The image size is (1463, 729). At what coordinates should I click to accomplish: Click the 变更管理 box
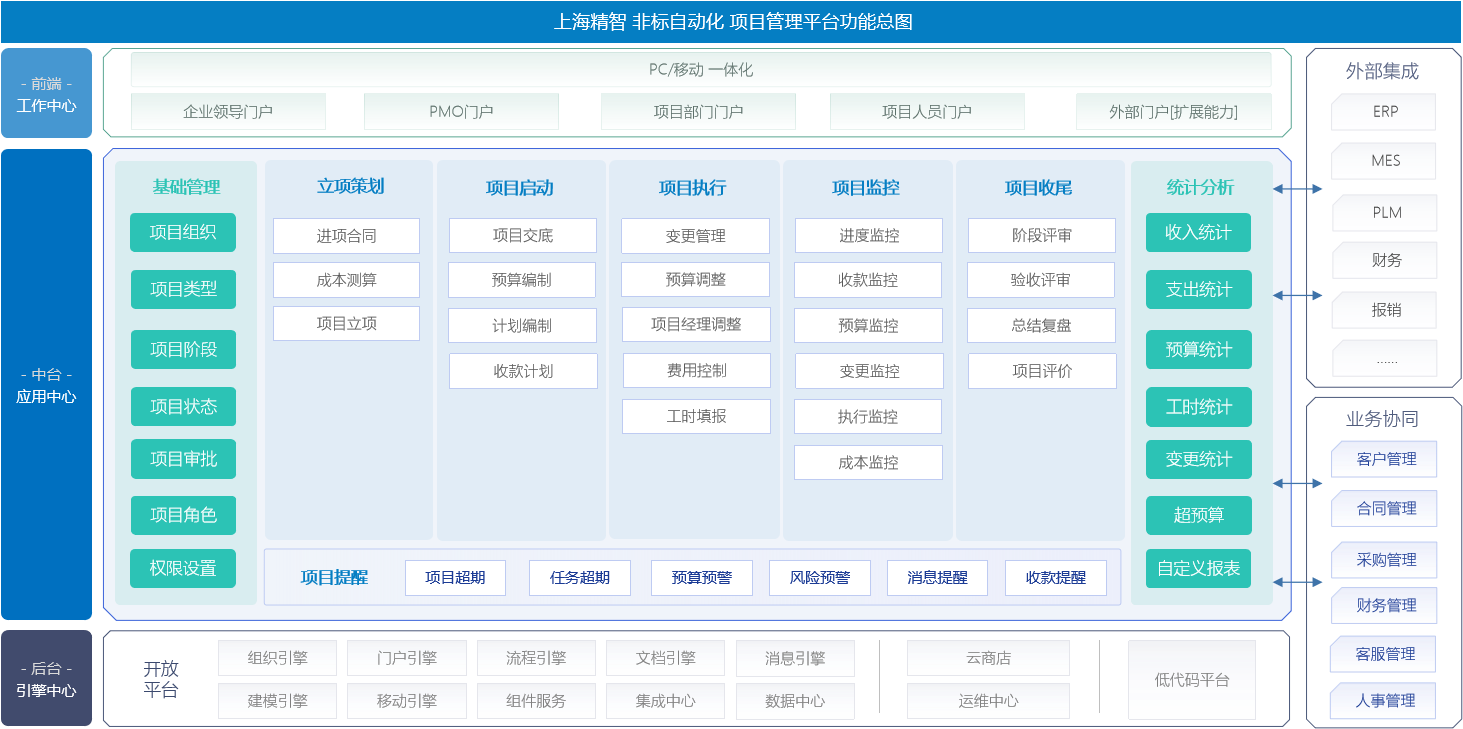pos(695,236)
